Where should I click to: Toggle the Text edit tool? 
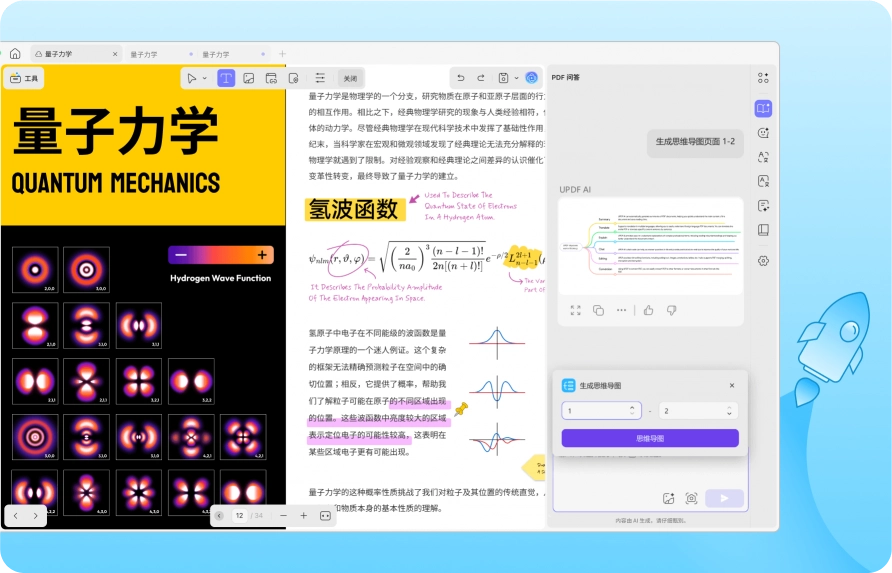226,78
